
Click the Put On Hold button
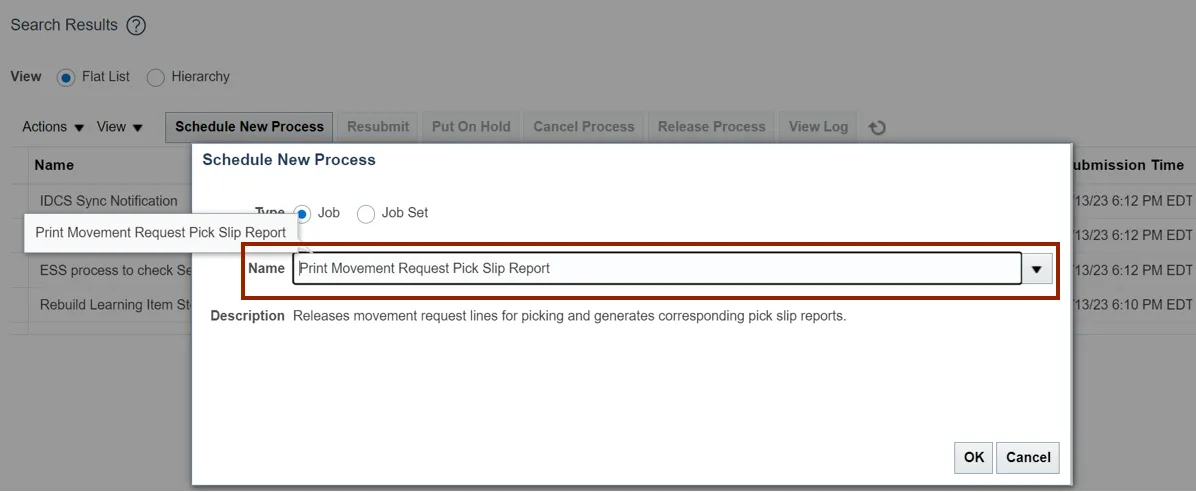pos(471,127)
